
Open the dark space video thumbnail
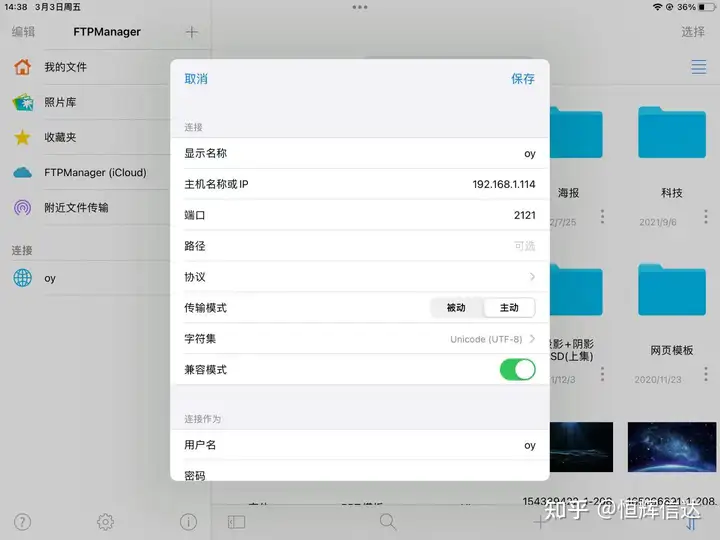[581, 447]
